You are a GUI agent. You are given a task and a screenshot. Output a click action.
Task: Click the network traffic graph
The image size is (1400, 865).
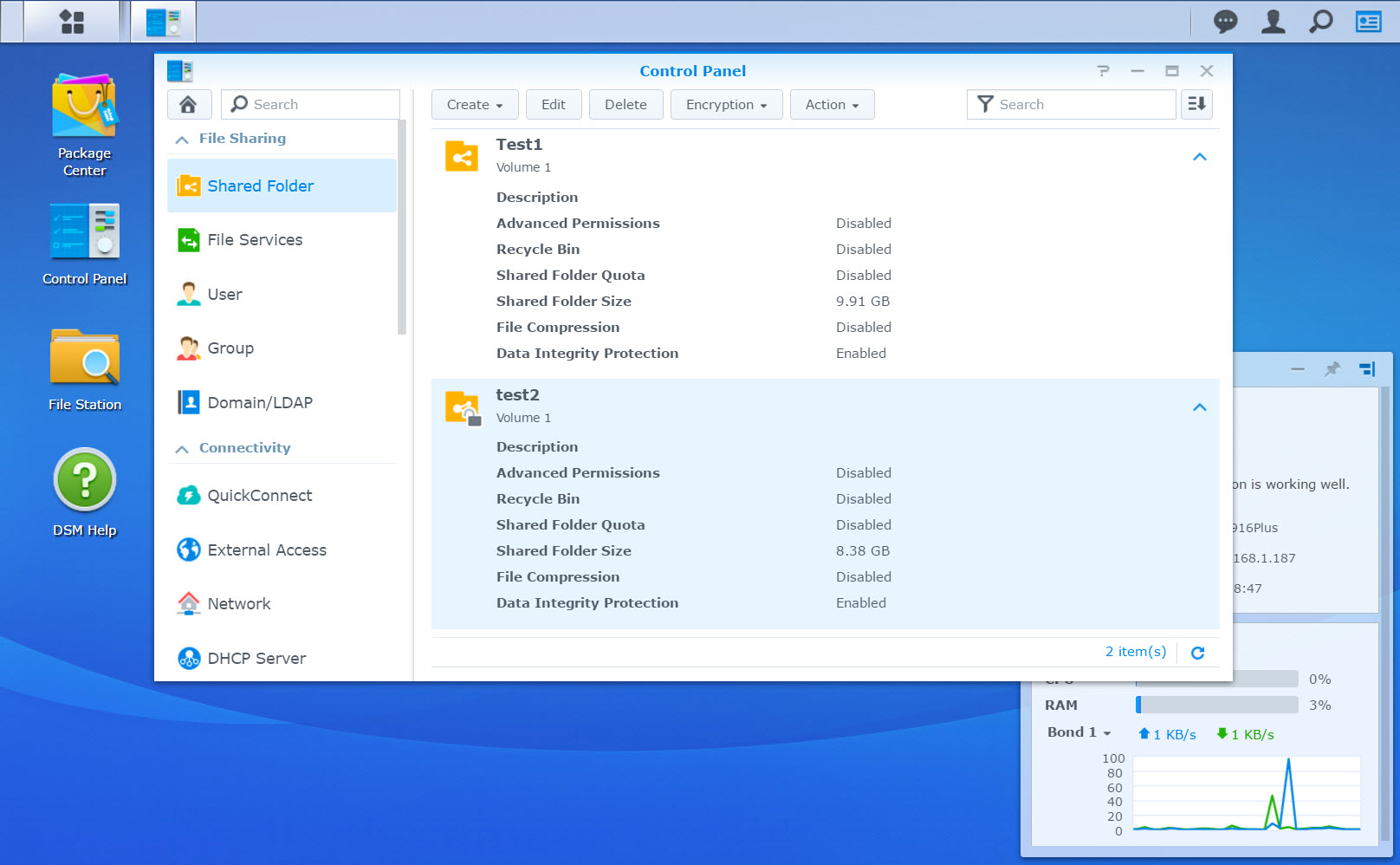coord(1246,794)
